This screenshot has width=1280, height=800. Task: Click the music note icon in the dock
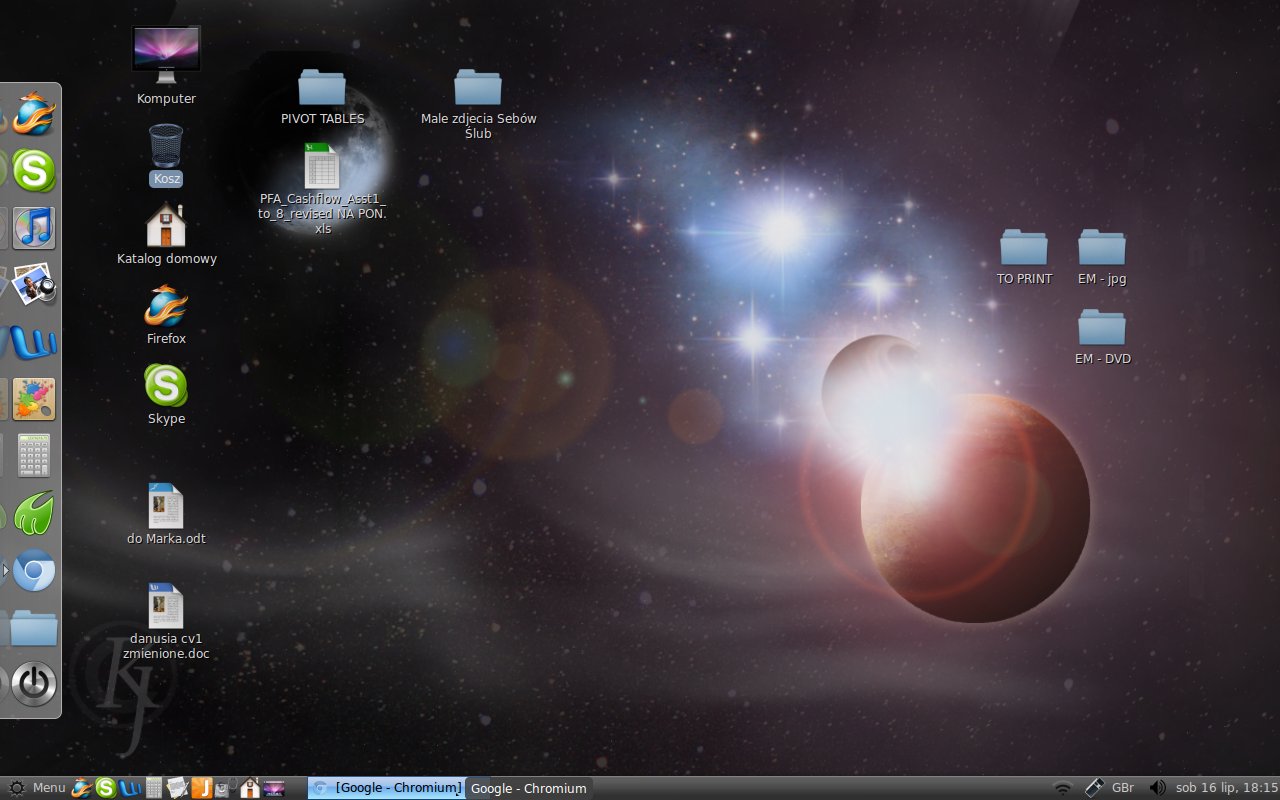(x=34, y=228)
